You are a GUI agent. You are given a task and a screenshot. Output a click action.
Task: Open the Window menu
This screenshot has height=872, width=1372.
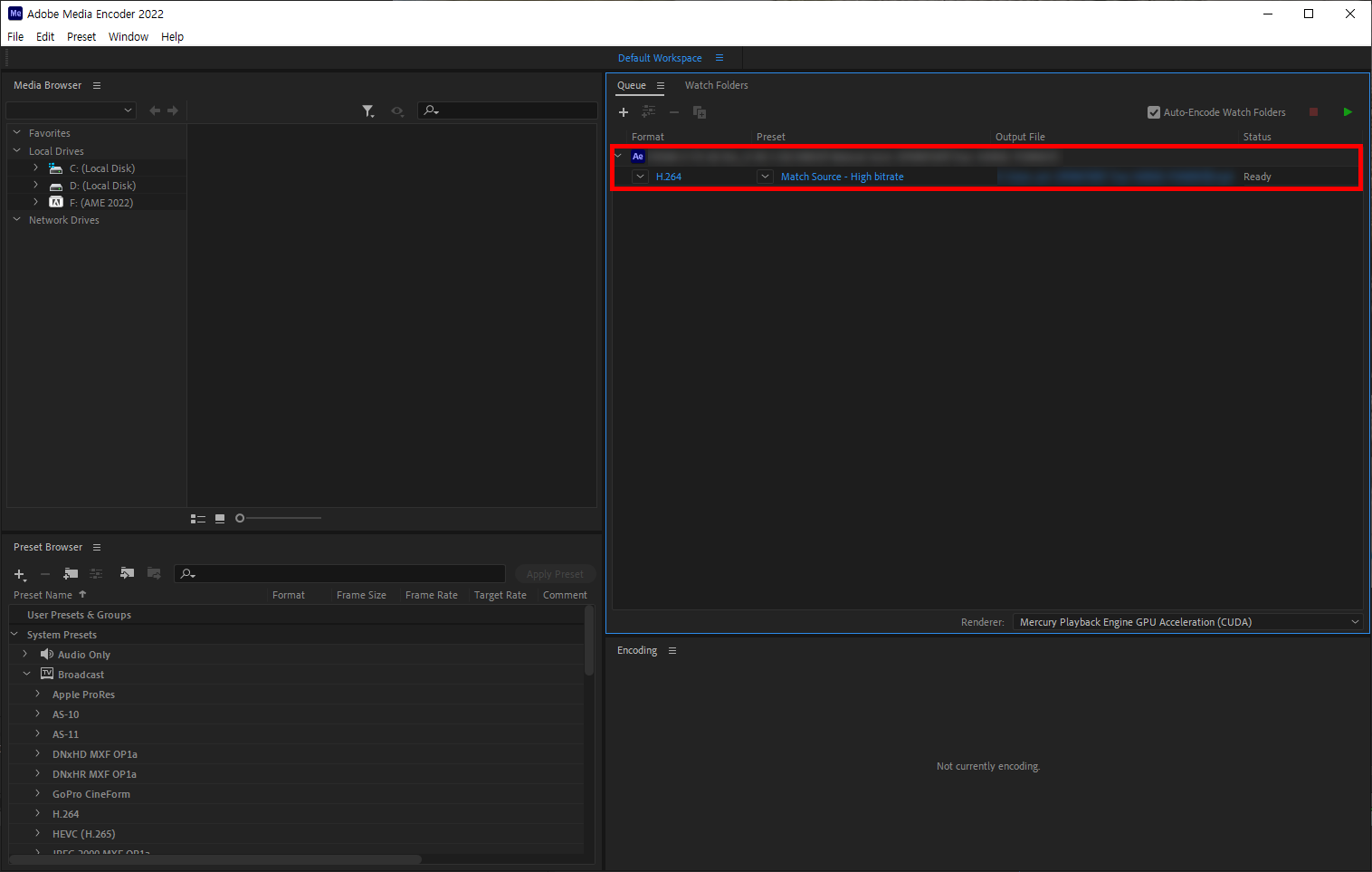coord(129,37)
